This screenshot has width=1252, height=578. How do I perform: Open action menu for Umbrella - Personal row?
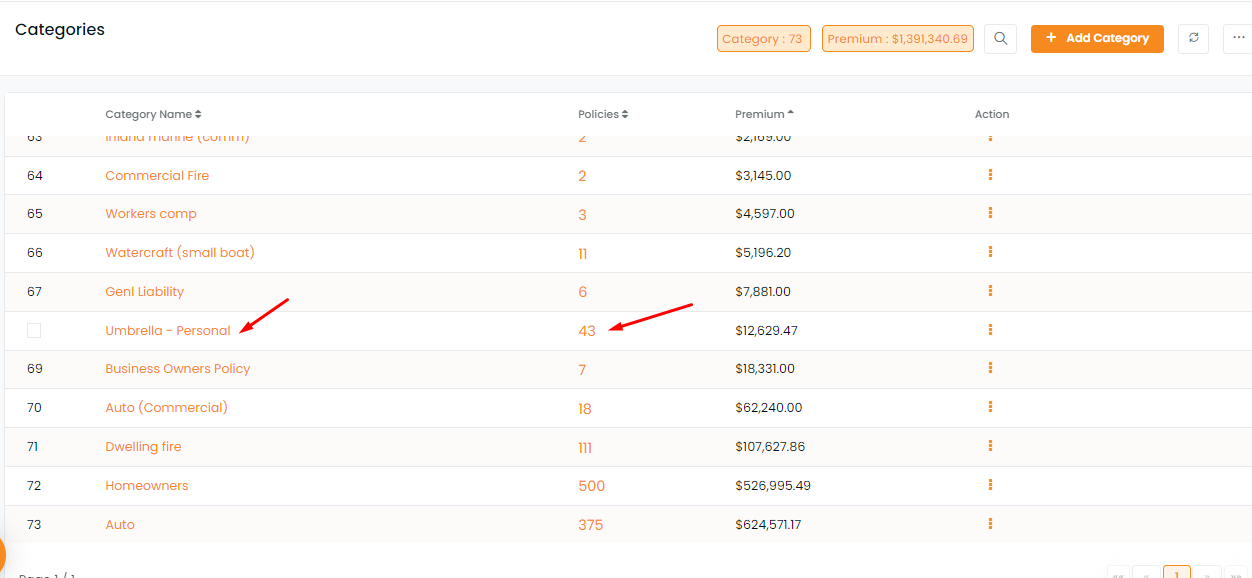[990, 330]
